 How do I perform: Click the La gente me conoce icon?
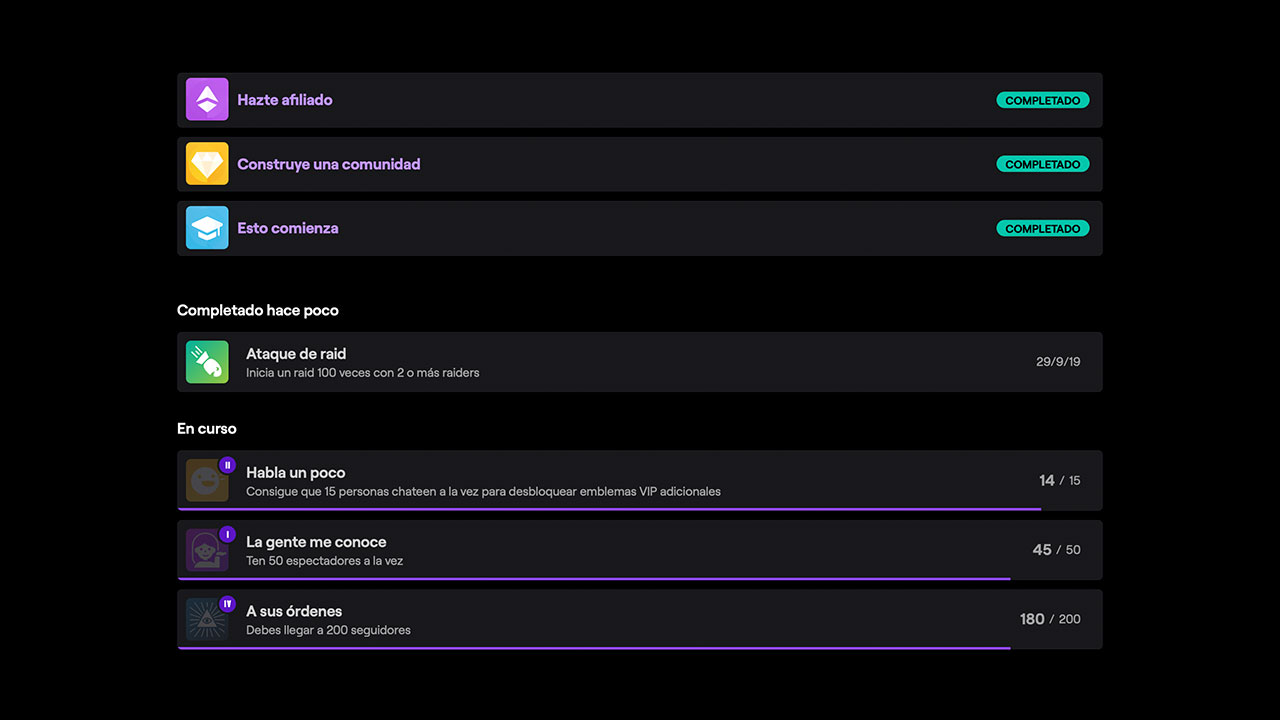(x=205, y=551)
